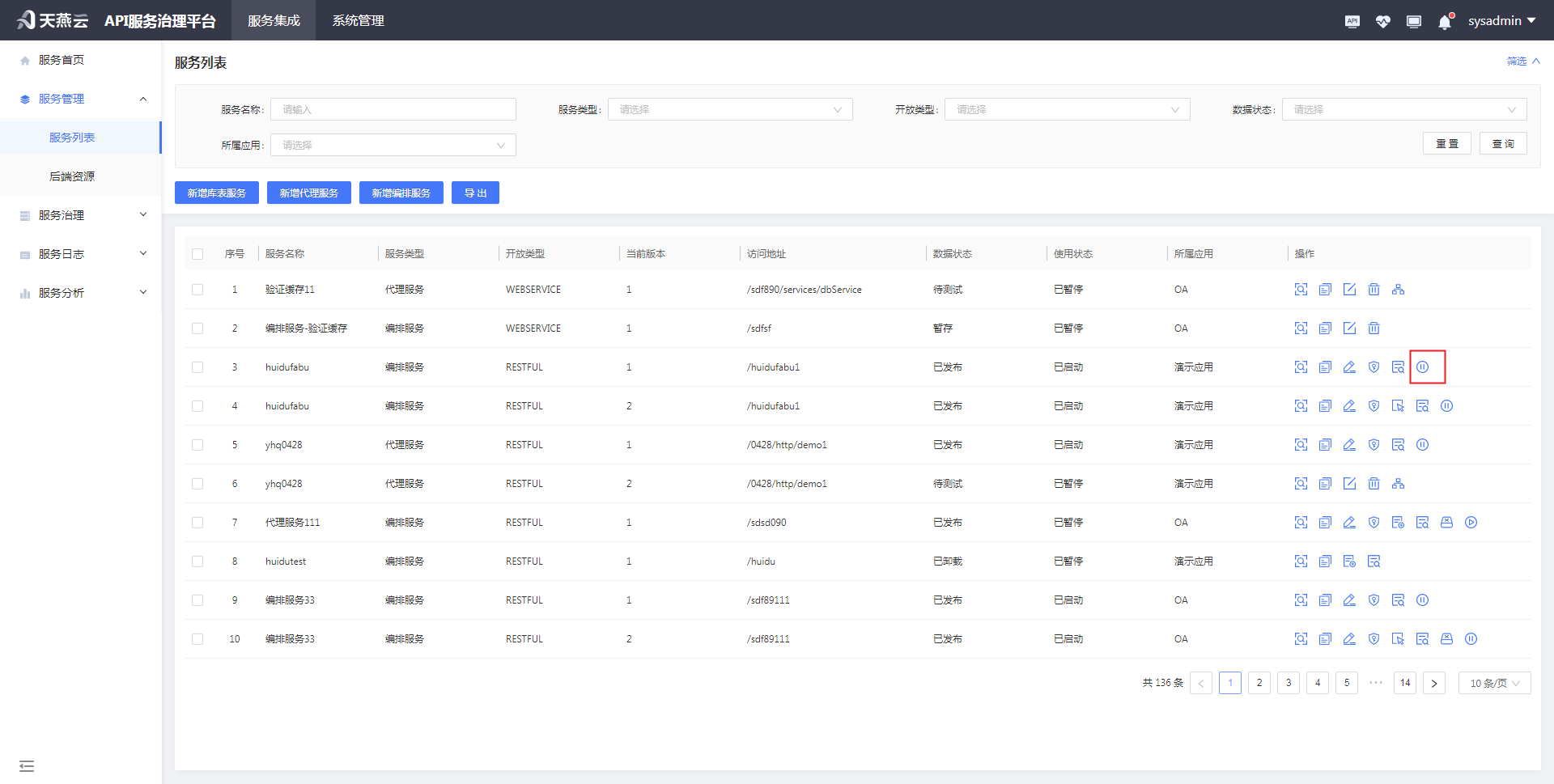
Task: Click the play icon for 代理服务111
Action: (x=1471, y=523)
